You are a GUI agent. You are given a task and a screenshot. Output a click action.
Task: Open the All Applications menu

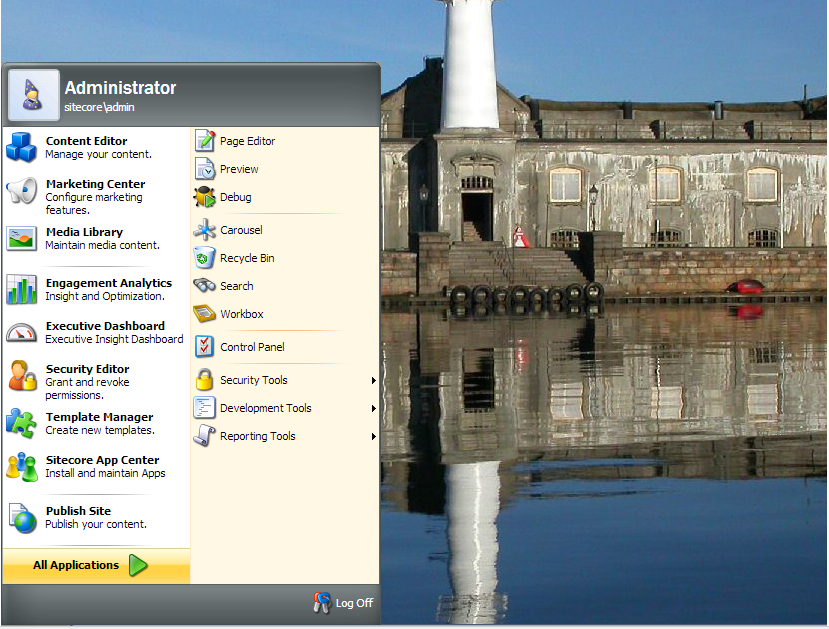(96, 566)
